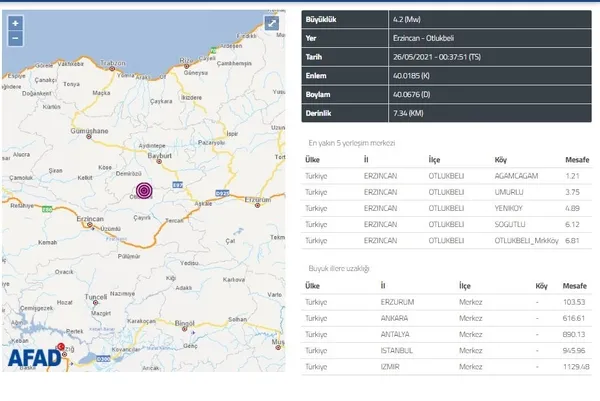Screen dimensions: 600x401
Task: Select the ERZURUM province cell
Action: 397,302
